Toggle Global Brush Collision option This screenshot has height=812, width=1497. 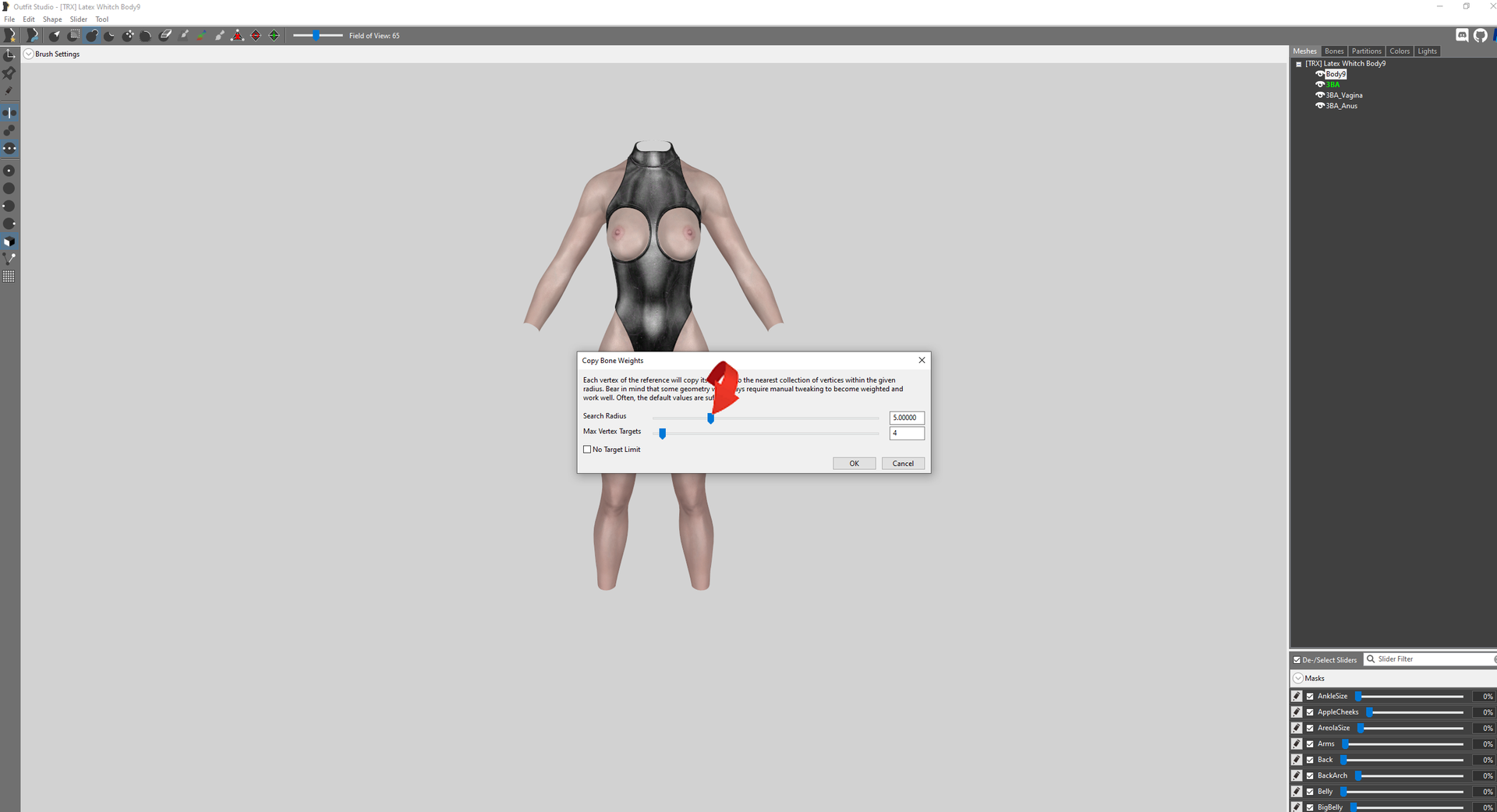[9, 148]
